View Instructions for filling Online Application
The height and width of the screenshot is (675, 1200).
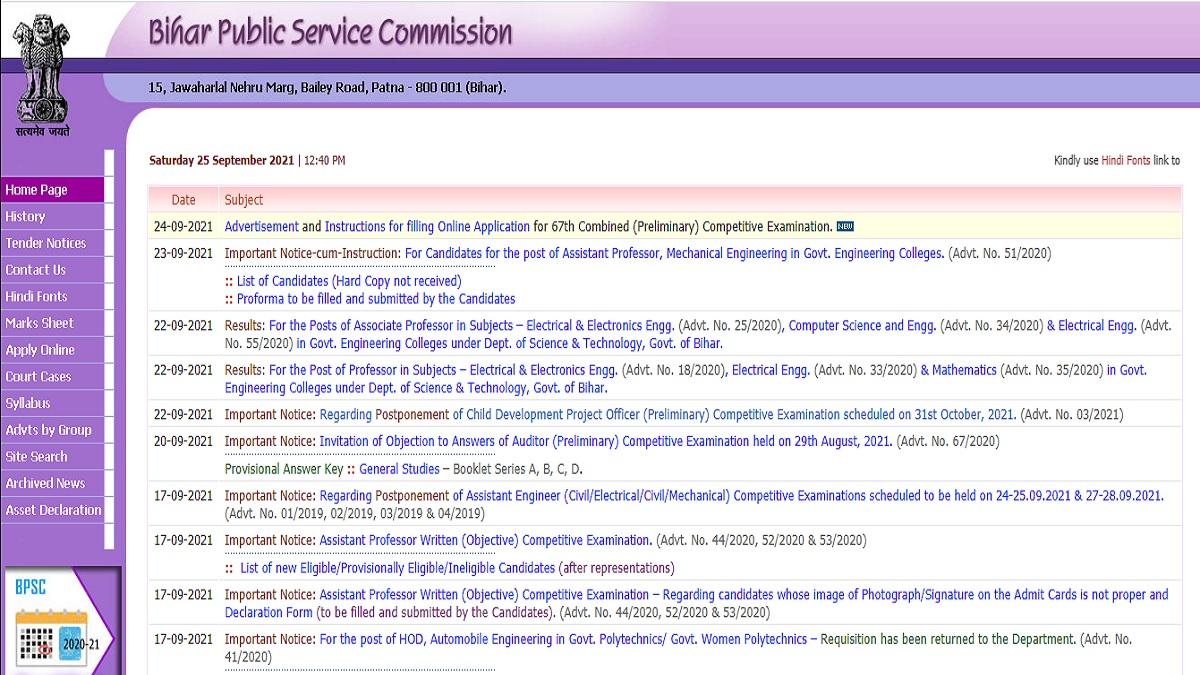(x=420, y=227)
